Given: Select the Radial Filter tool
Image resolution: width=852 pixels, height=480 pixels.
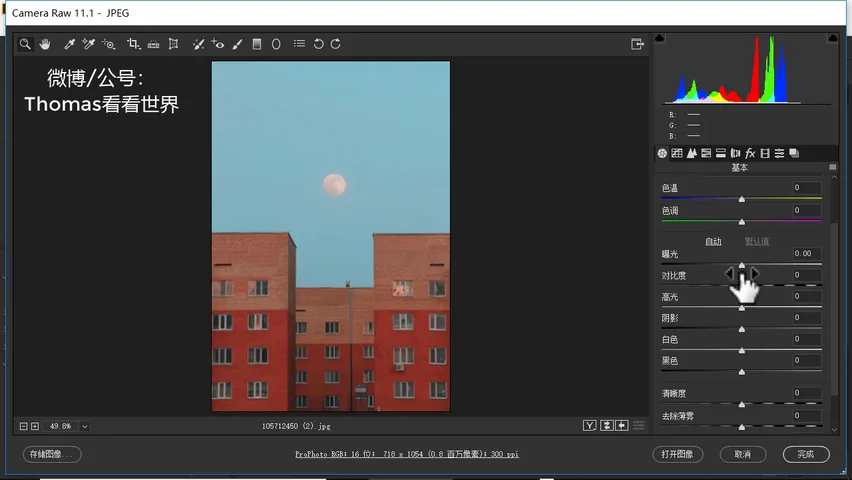Looking at the screenshot, I should [276, 44].
